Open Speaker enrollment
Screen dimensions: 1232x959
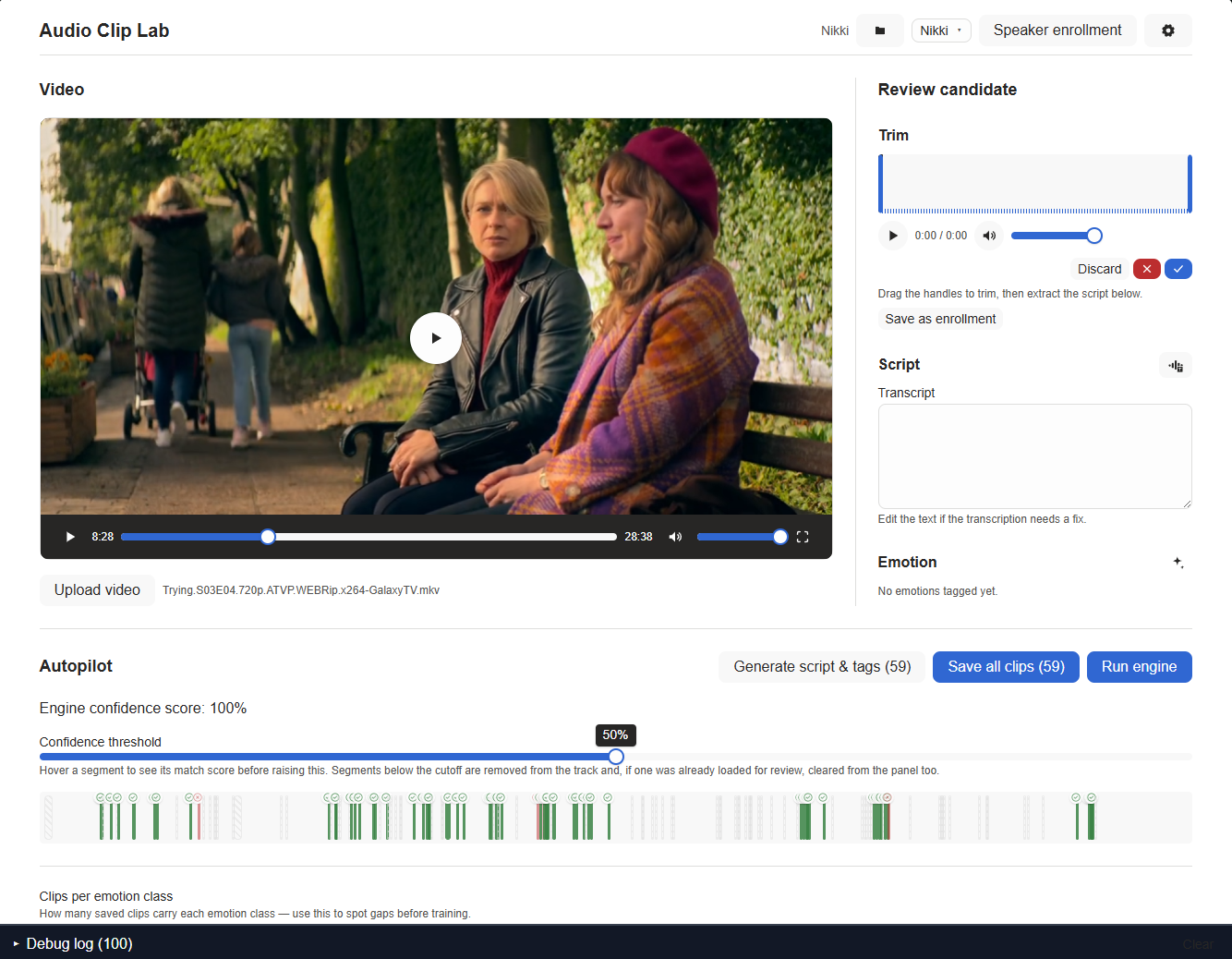click(1057, 30)
